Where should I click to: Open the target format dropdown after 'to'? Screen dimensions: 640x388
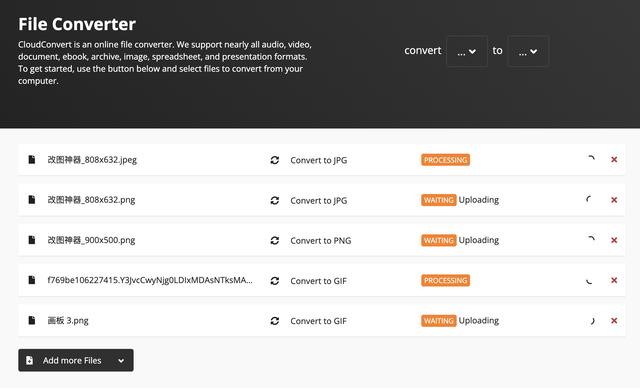click(528, 51)
